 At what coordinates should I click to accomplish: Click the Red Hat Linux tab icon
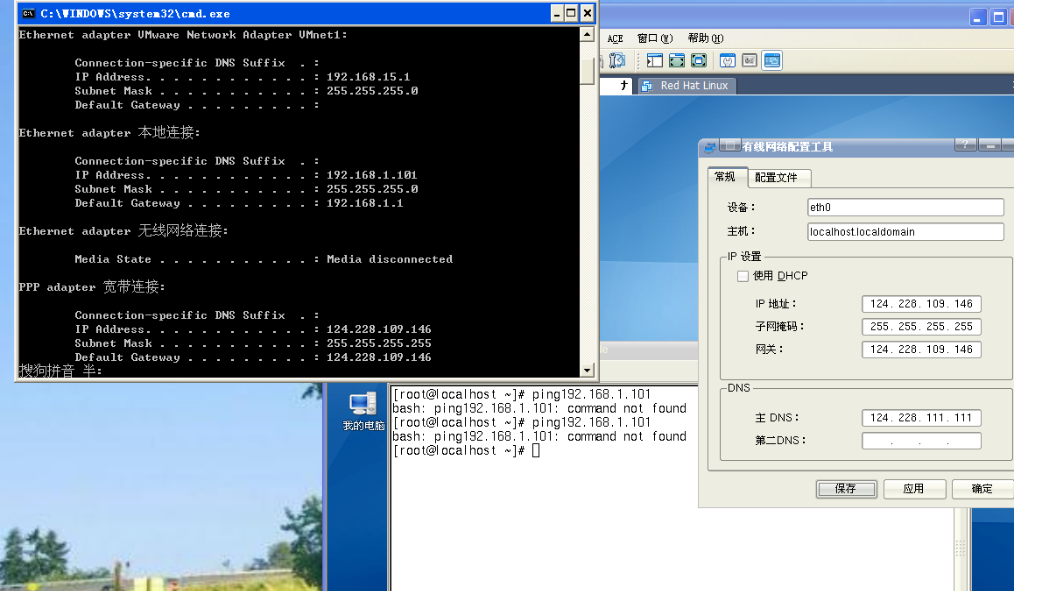647,86
